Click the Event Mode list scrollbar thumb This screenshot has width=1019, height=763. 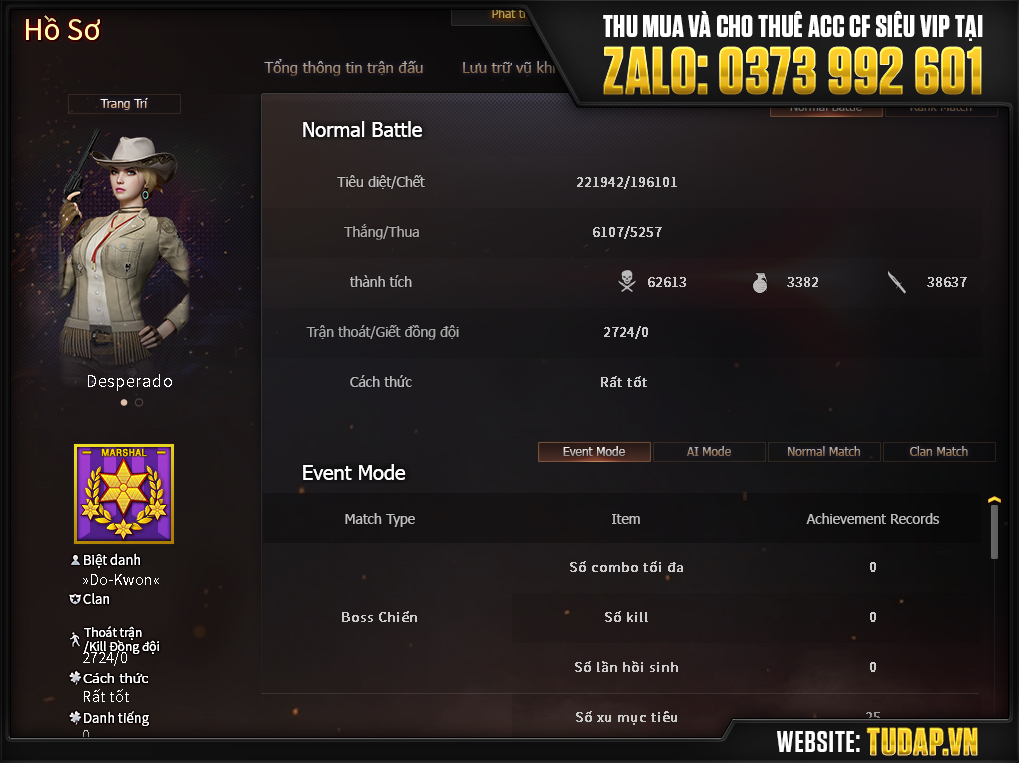click(994, 532)
